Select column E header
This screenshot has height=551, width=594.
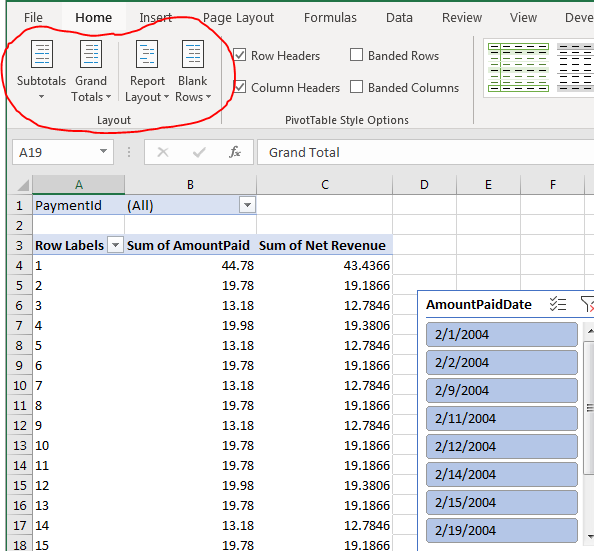tap(488, 185)
